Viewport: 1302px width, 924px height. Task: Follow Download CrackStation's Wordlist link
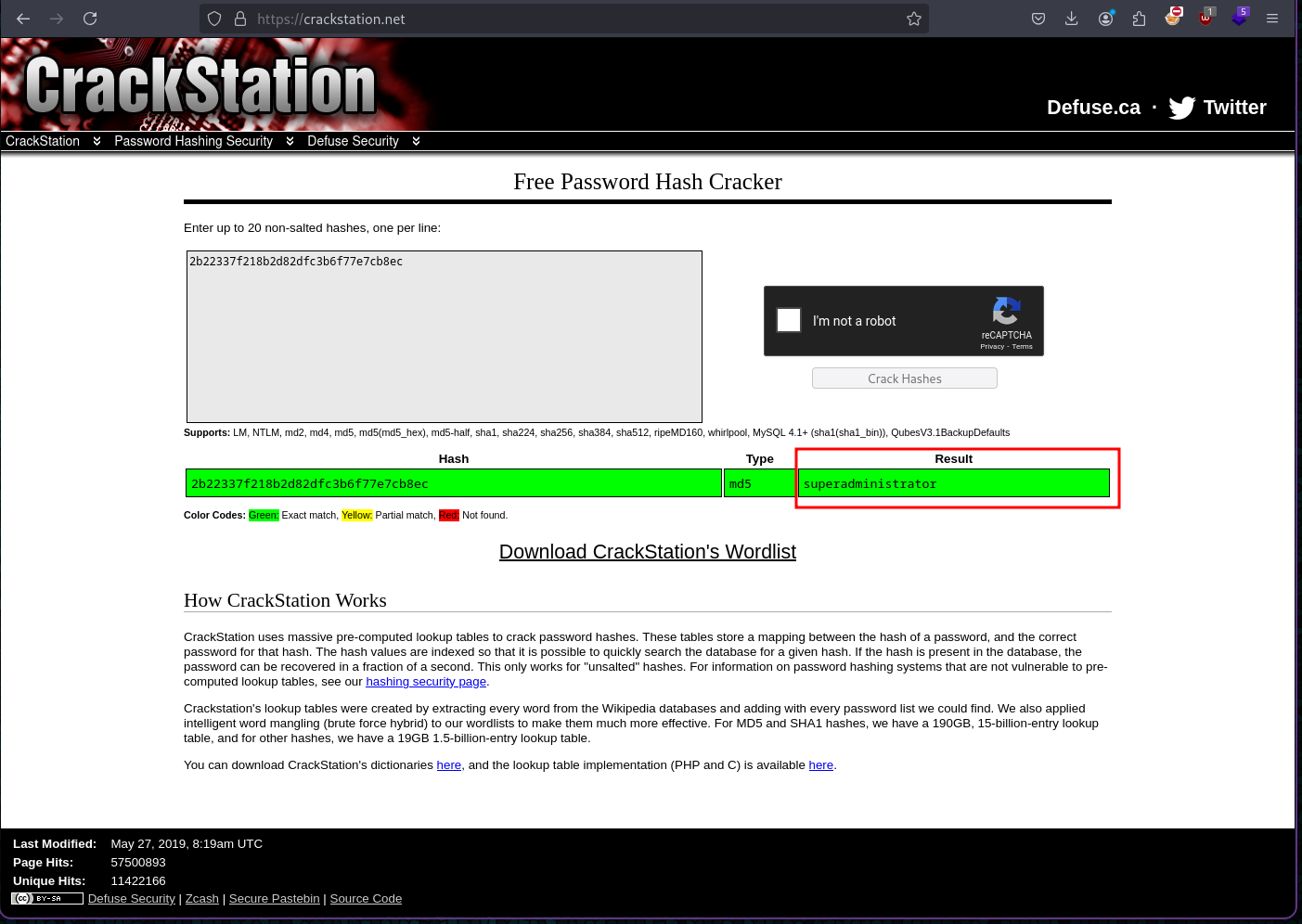pos(648,552)
